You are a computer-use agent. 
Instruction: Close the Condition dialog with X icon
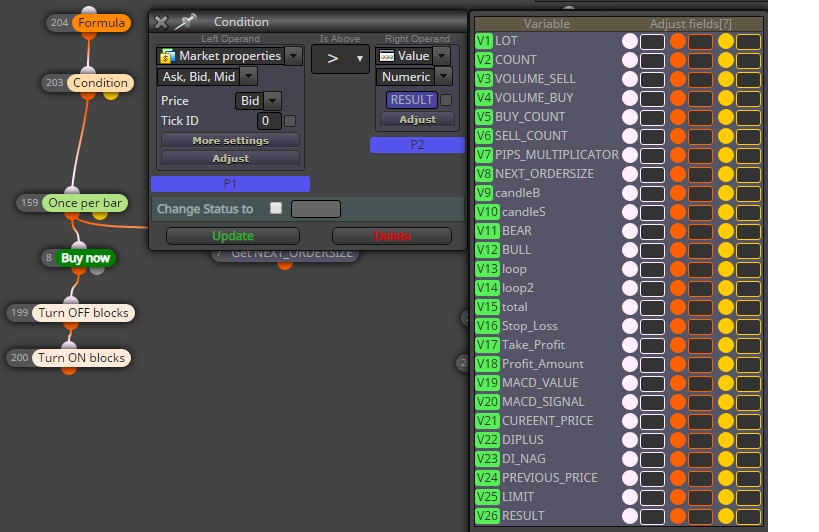tap(161, 22)
